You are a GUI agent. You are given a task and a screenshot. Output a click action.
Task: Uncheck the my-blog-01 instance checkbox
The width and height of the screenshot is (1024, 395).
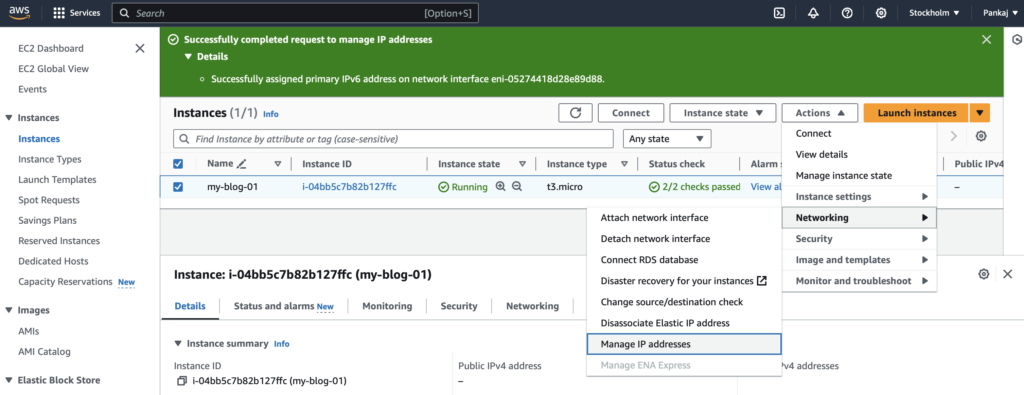click(178, 187)
